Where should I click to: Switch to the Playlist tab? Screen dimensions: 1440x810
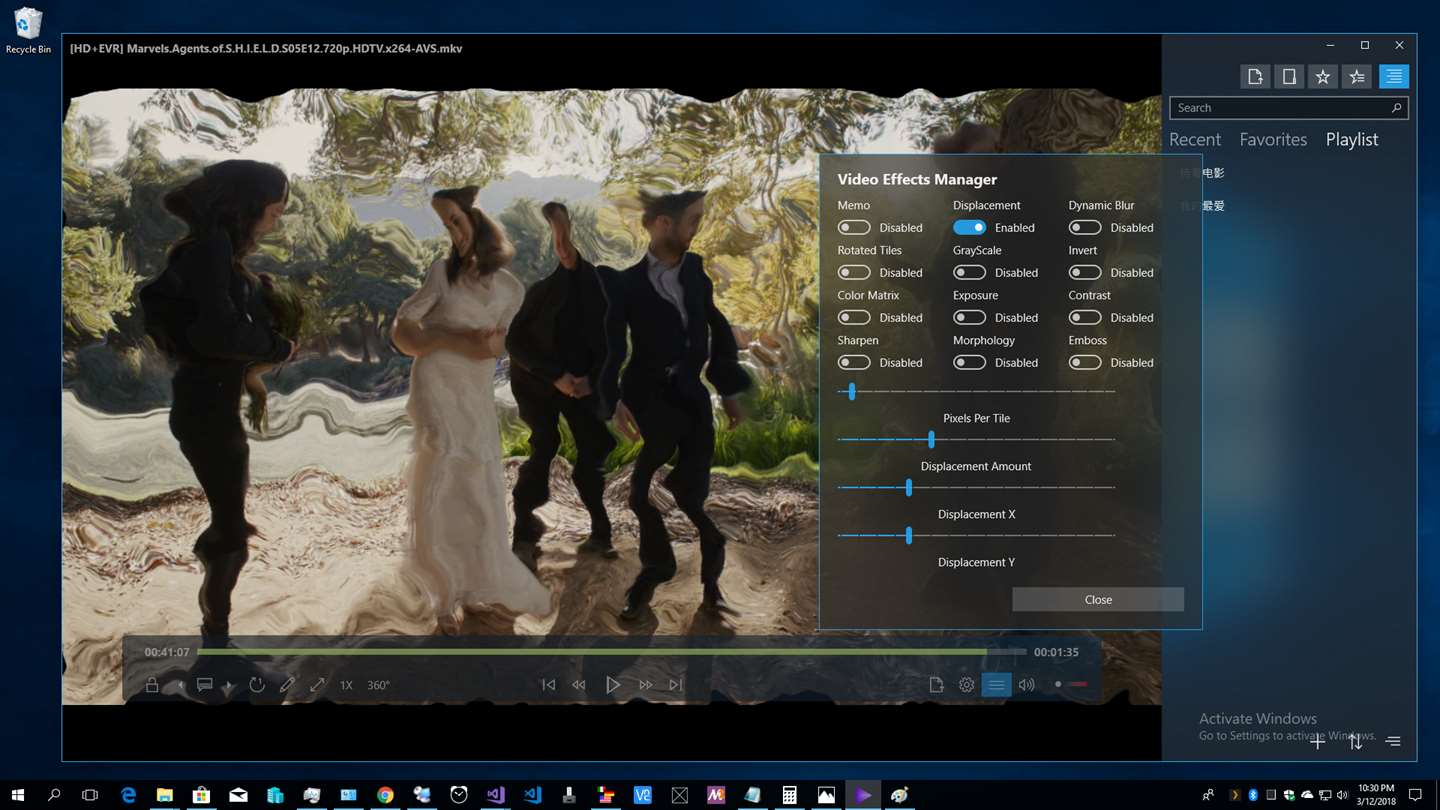[x=1352, y=140]
